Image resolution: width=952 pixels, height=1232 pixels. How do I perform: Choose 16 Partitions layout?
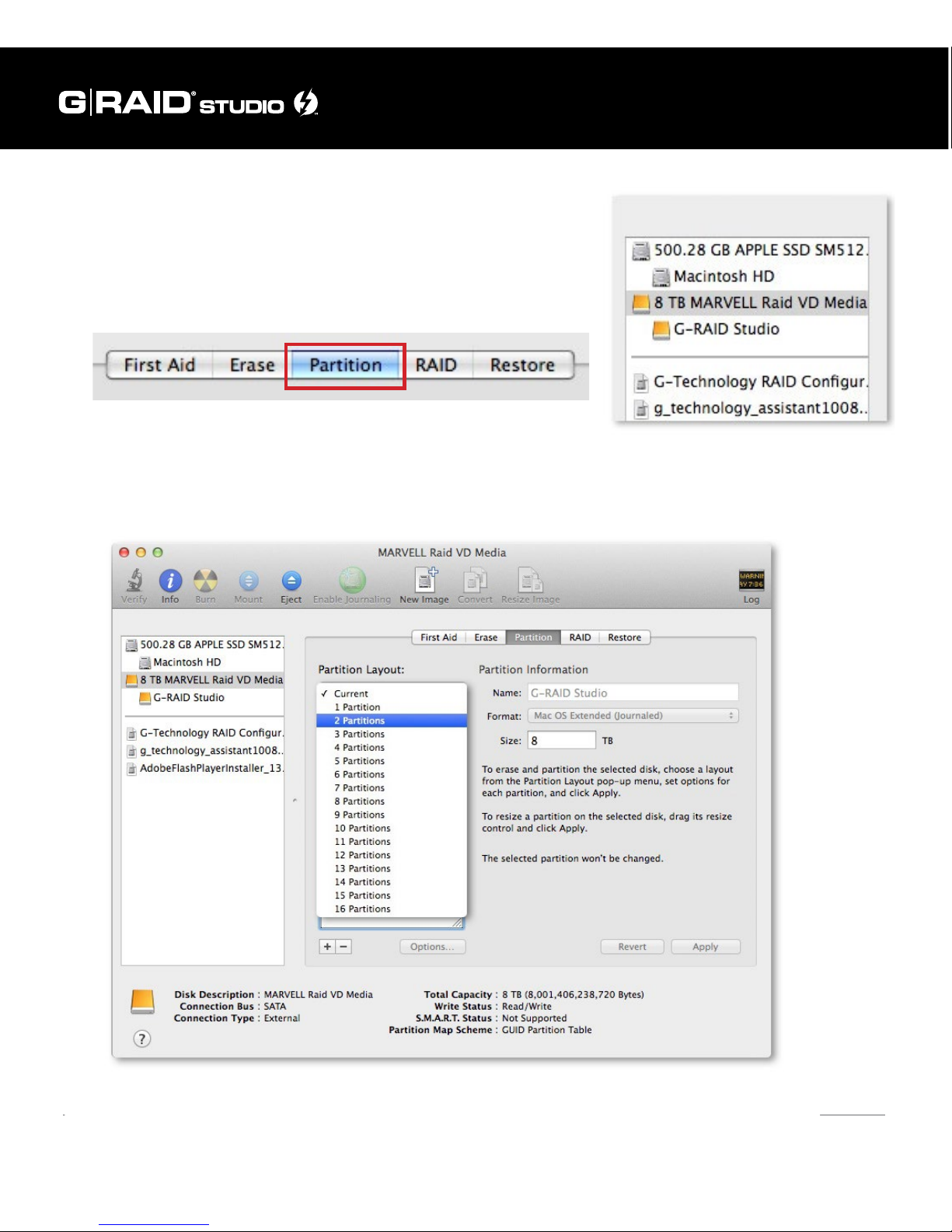point(392,909)
